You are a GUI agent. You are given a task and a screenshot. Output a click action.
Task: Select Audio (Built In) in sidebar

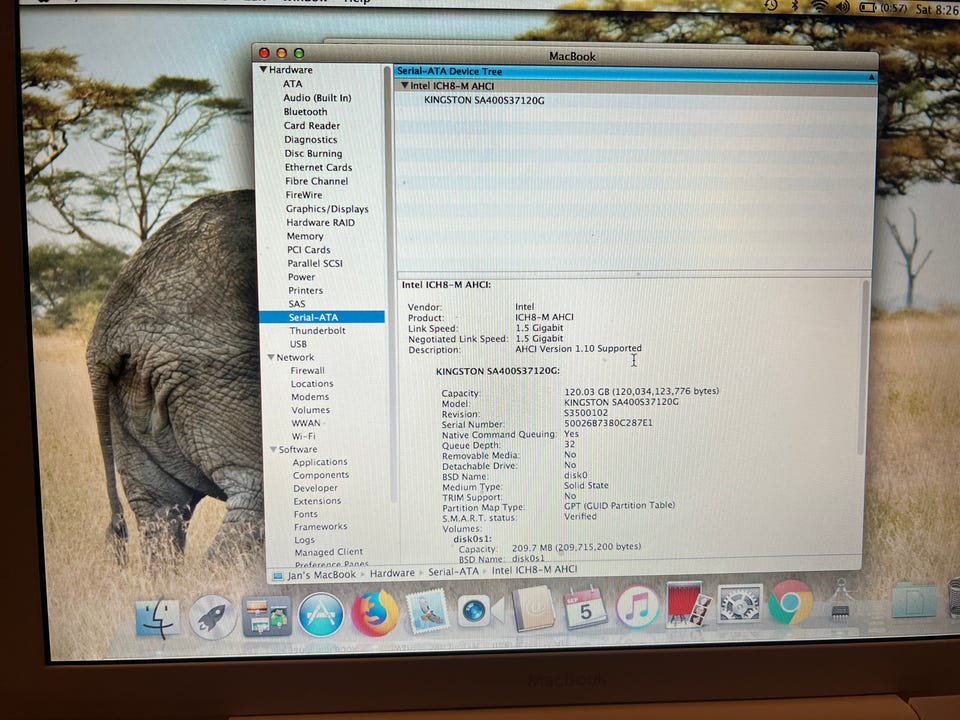point(317,98)
